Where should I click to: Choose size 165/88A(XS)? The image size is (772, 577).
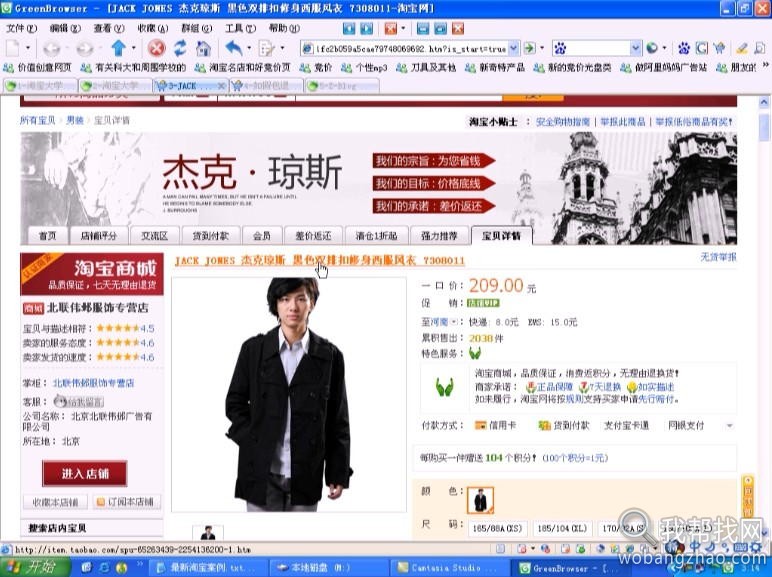click(497, 528)
